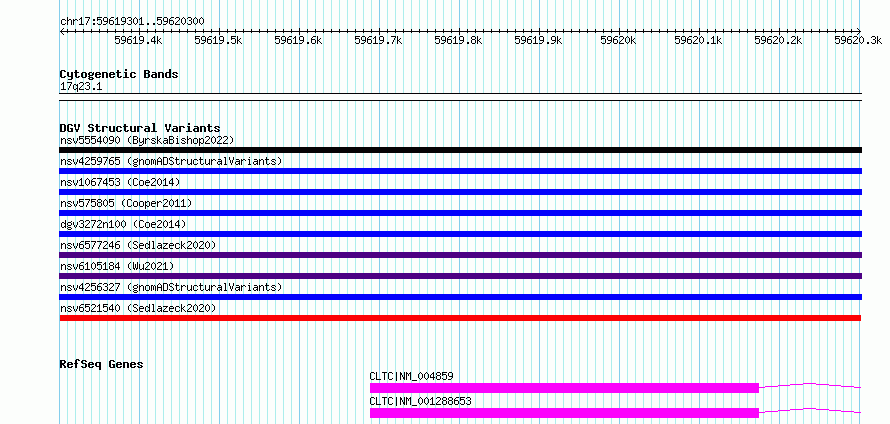Click the 59619.9k ruler tick label

coord(538,40)
